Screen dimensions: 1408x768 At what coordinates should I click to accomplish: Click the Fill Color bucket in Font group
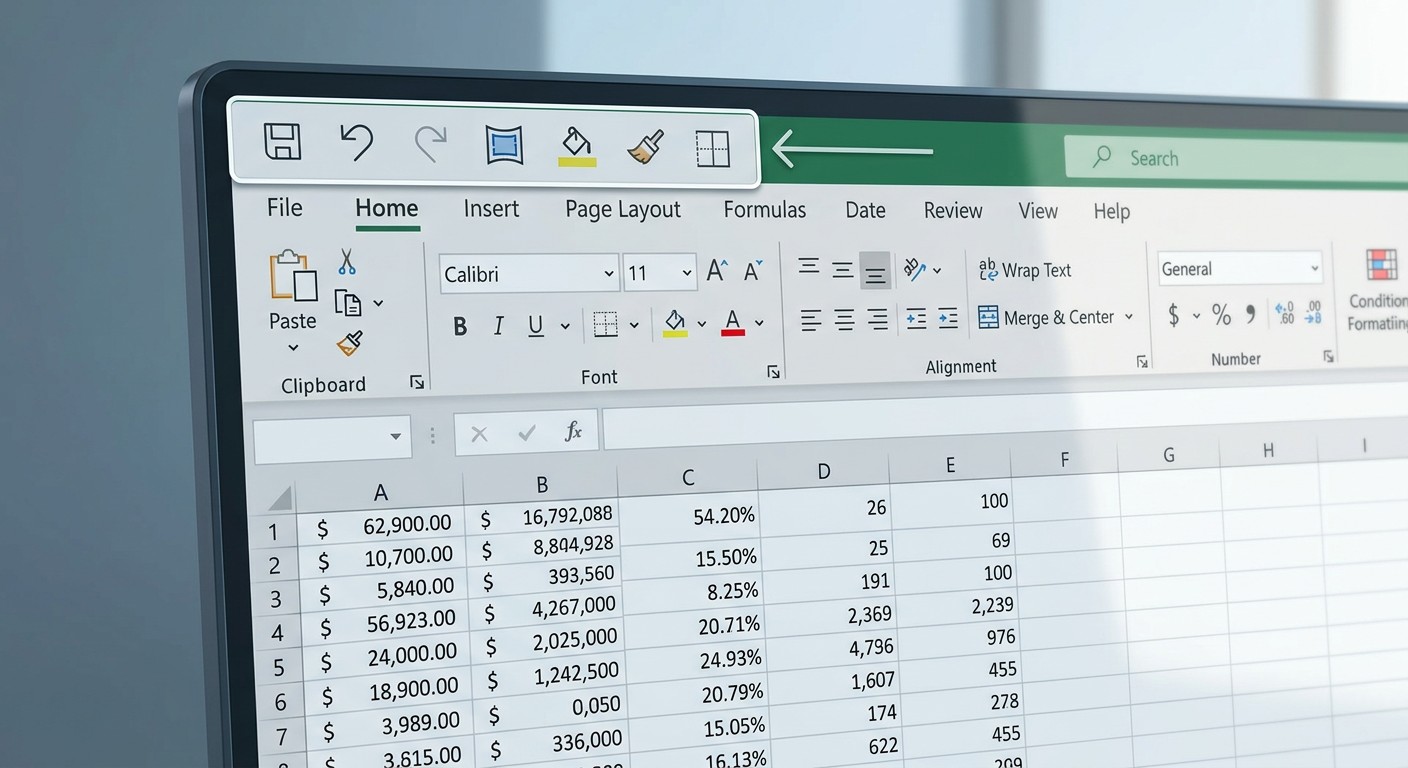click(x=675, y=323)
